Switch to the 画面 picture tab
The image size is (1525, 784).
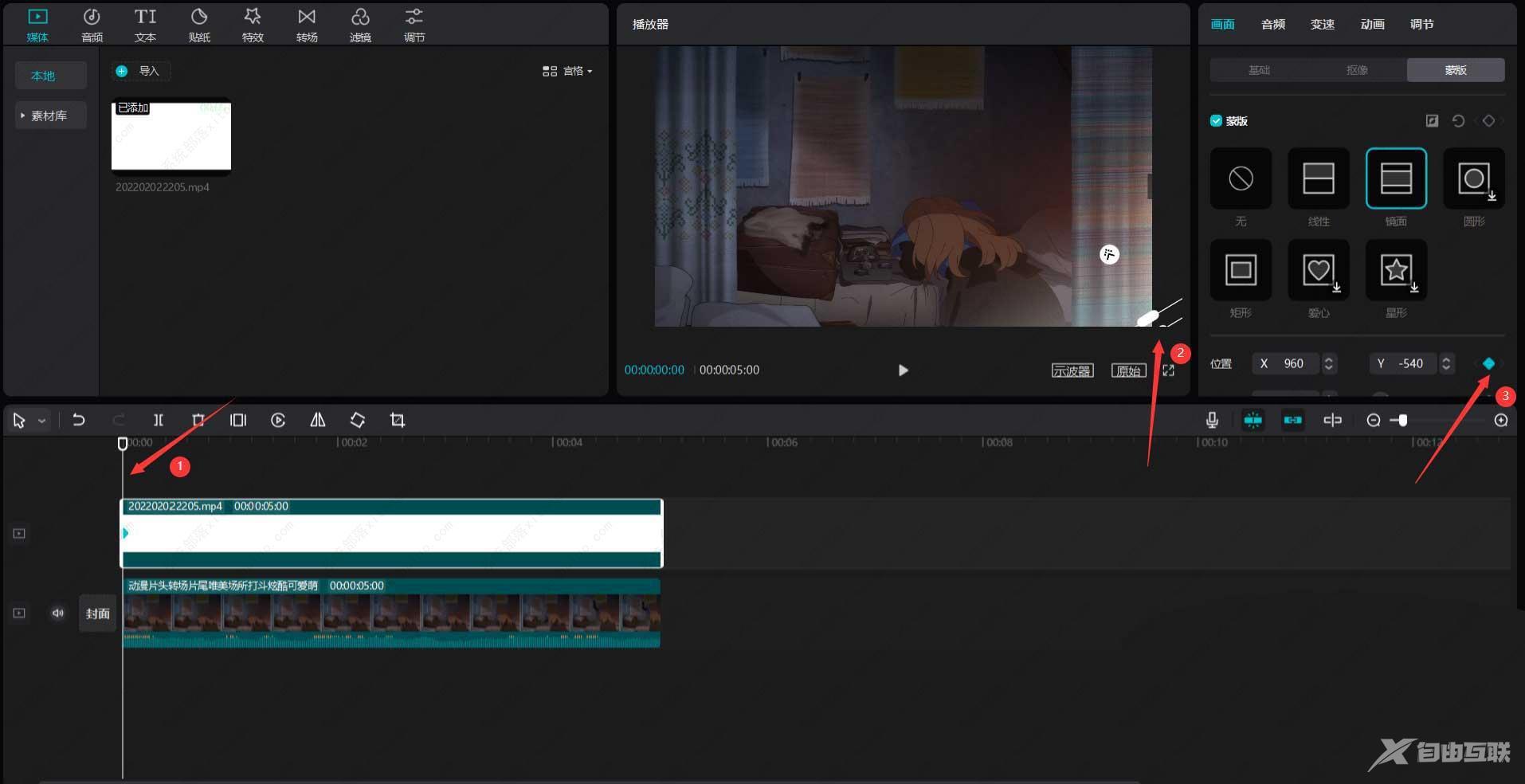click(1222, 25)
